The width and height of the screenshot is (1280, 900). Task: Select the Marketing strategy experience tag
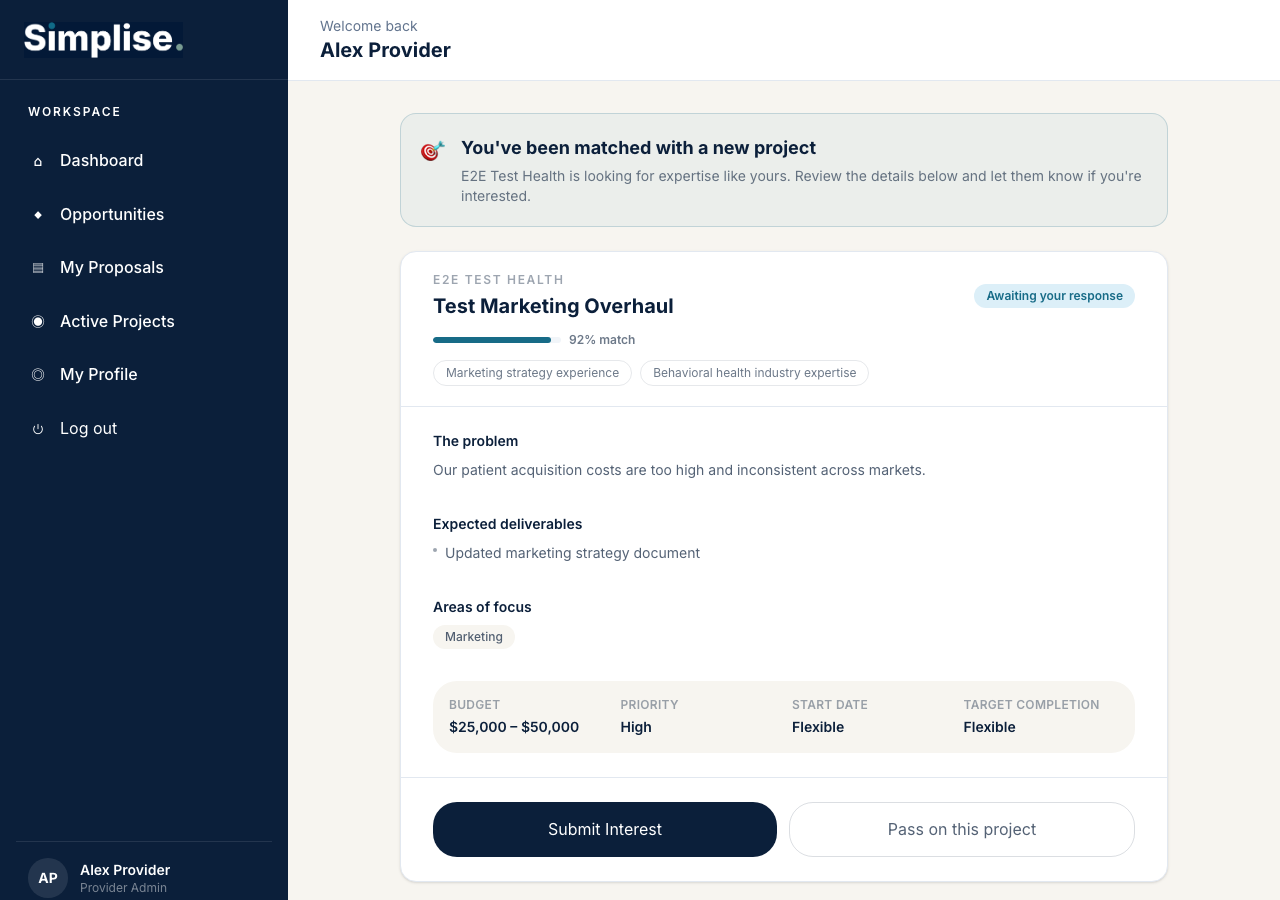[x=532, y=373]
